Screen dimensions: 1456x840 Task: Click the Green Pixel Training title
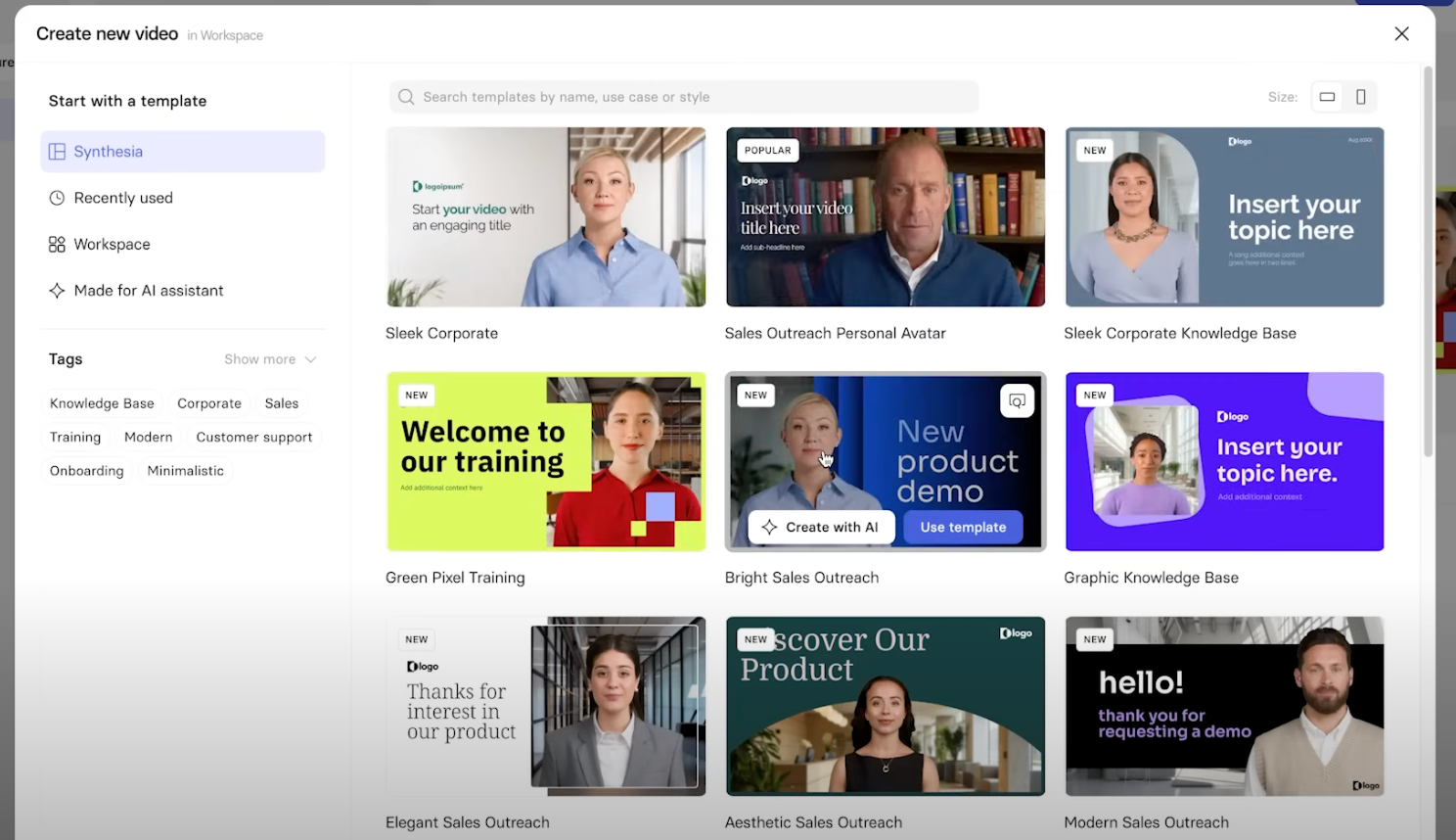click(455, 578)
